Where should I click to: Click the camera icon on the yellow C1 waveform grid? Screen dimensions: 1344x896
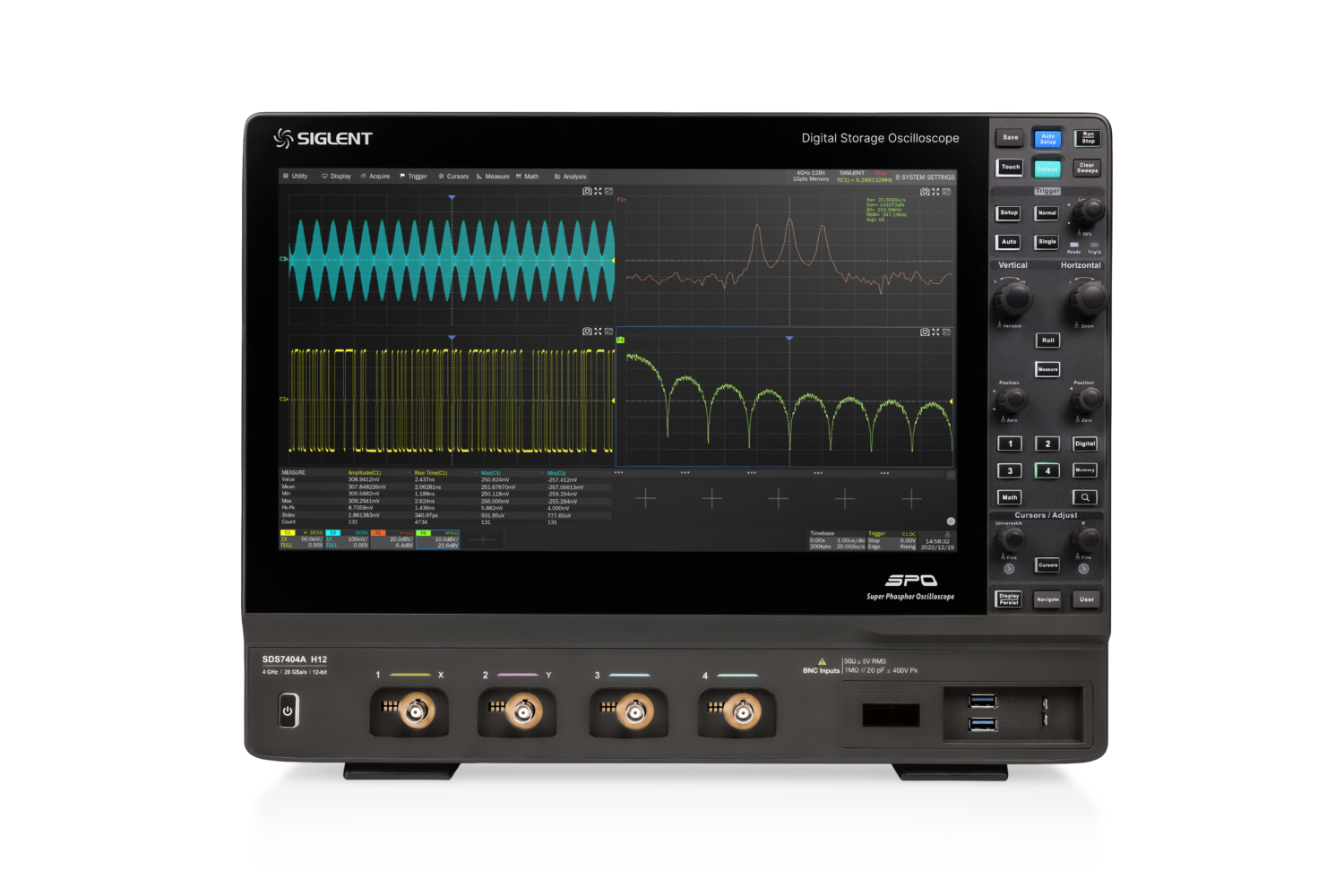pos(585,332)
